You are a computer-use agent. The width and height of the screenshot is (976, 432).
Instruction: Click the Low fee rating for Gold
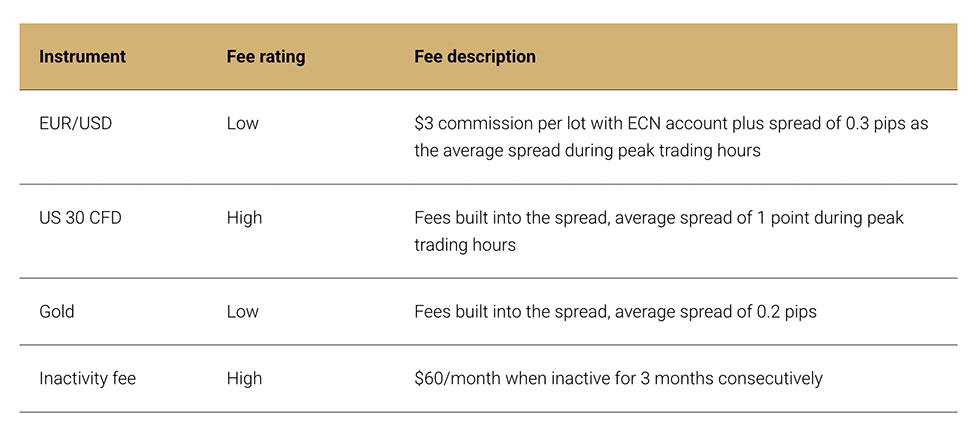click(x=242, y=311)
